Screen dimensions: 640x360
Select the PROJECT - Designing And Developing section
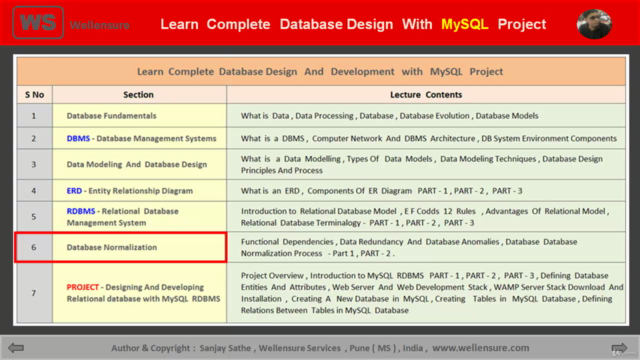[x=139, y=293]
